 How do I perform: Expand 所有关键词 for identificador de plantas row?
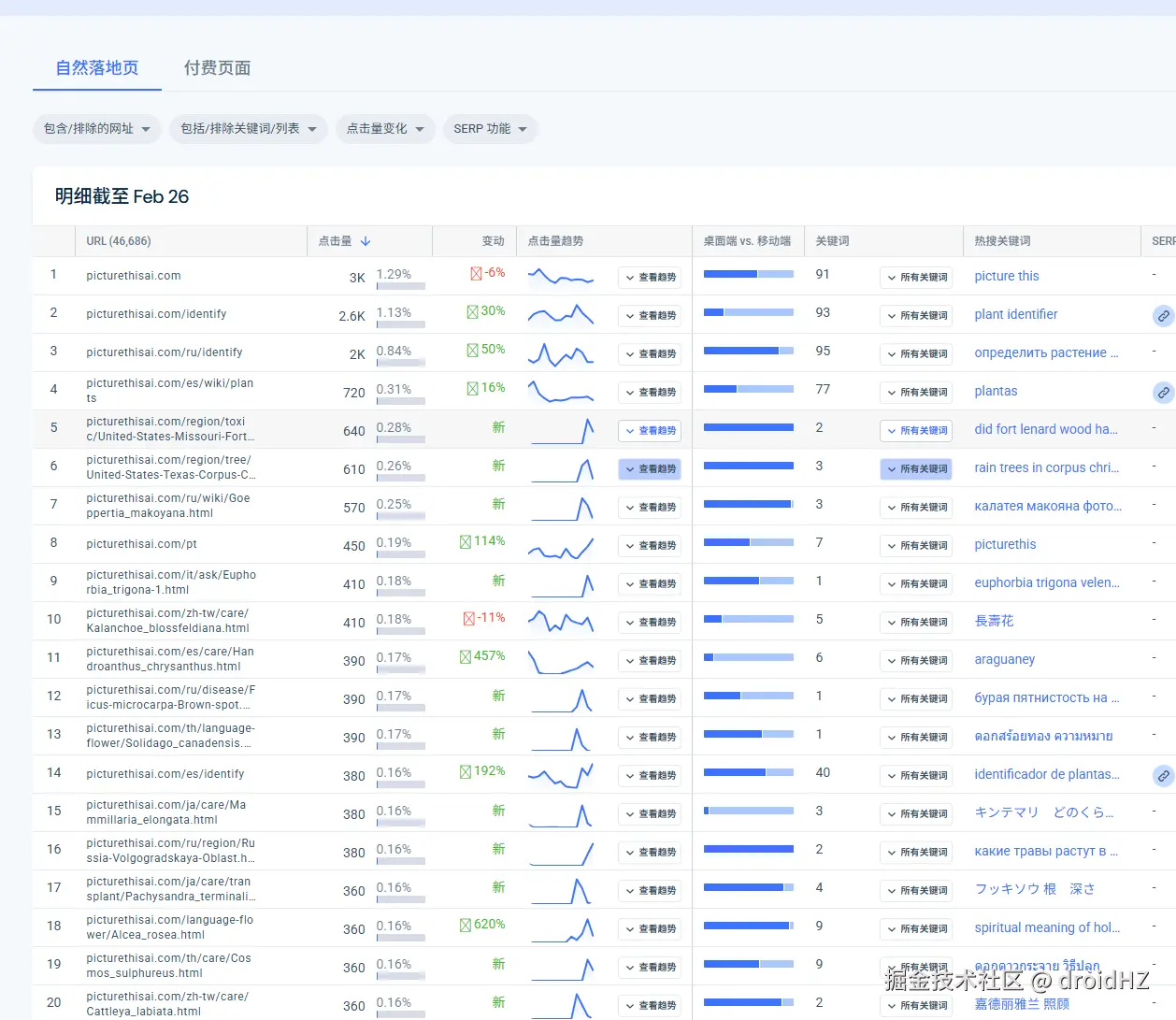click(916, 776)
